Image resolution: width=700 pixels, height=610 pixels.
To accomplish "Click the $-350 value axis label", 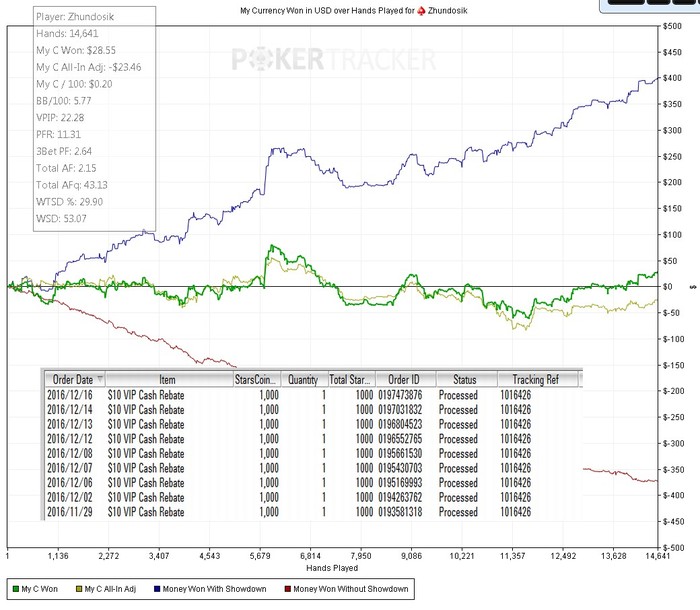I will click(674, 470).
